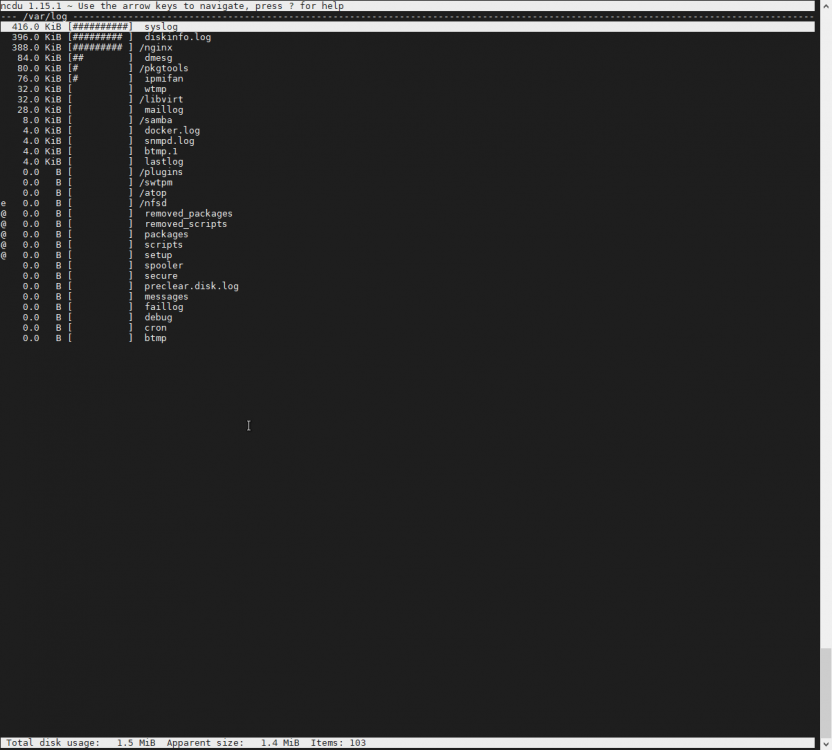The height and width of the screenshot is (750, 832).
Task: Click the Total disk usage status text
Action: [x=81, y=743]
